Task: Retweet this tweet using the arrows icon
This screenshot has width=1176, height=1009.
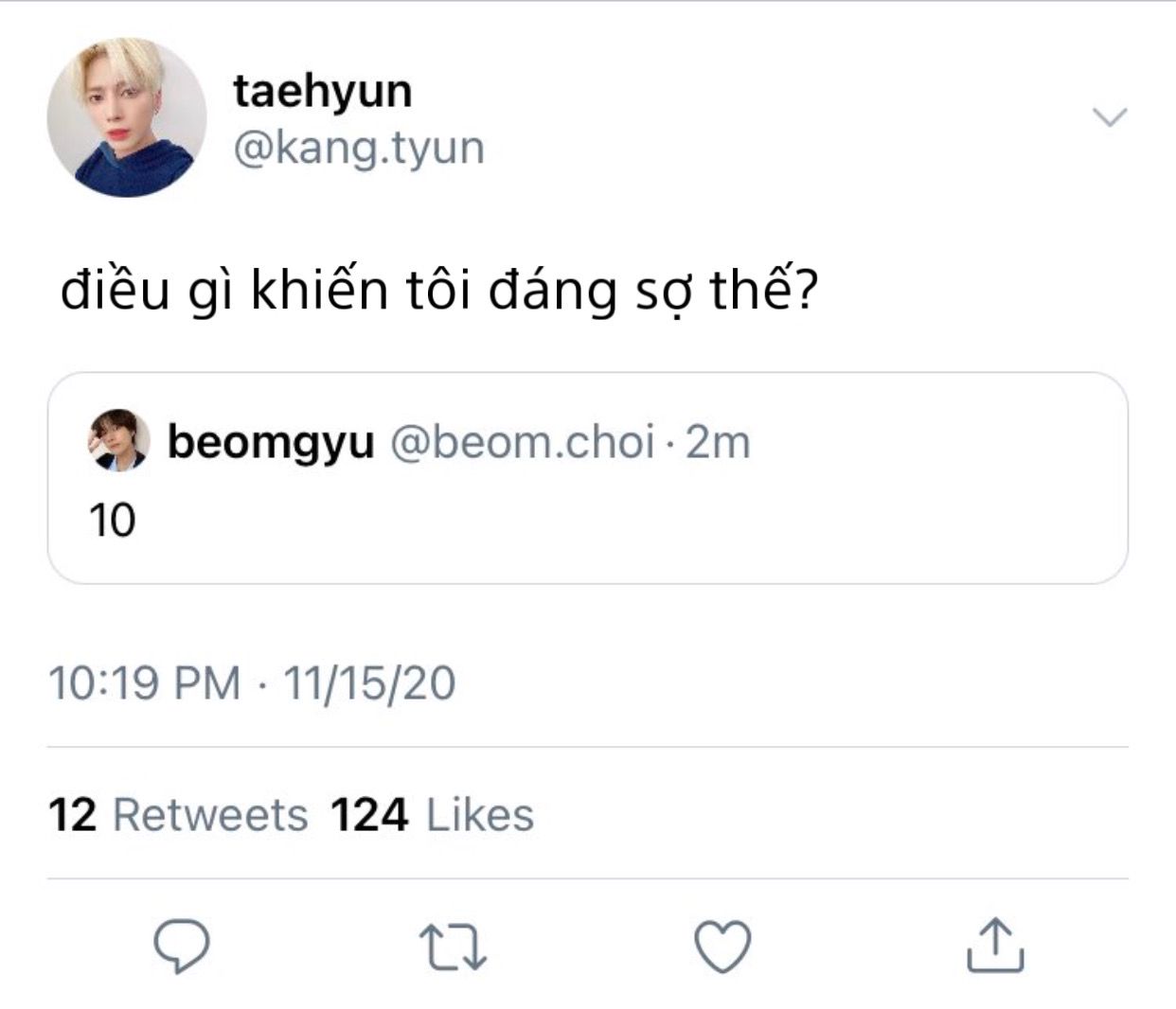Action: pos(453,947)
